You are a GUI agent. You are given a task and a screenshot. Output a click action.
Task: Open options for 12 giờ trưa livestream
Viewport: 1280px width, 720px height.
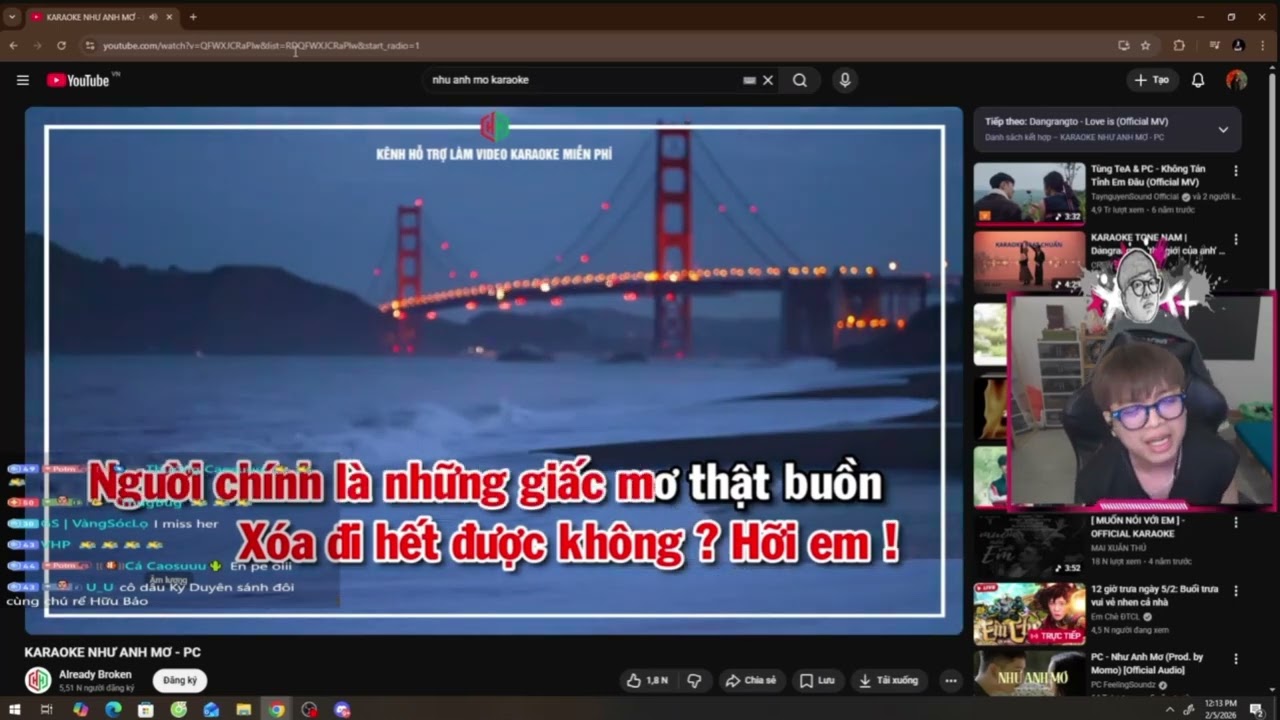pos(1236,591)
